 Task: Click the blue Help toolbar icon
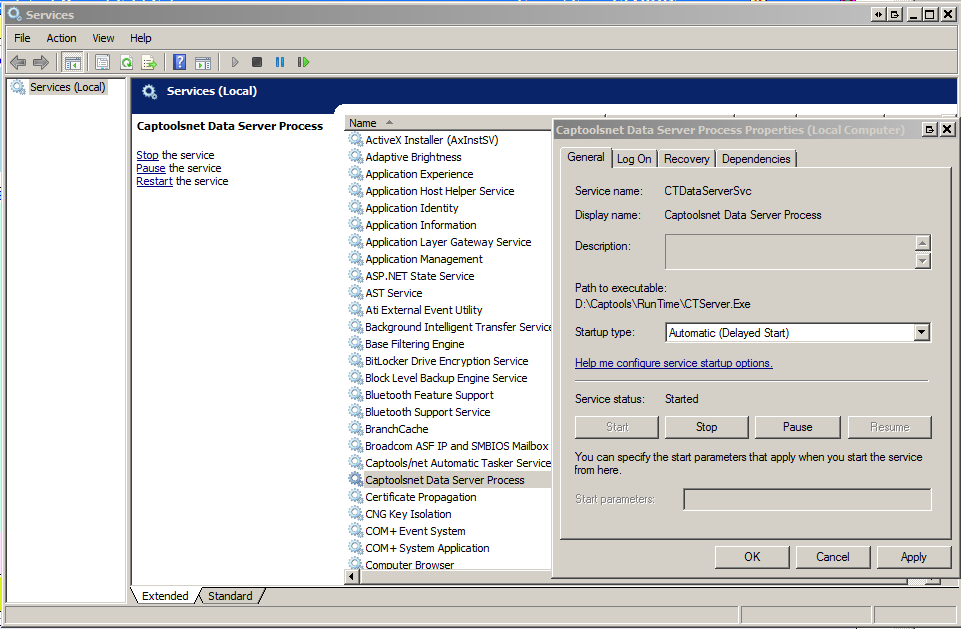[x=179, y=62]
